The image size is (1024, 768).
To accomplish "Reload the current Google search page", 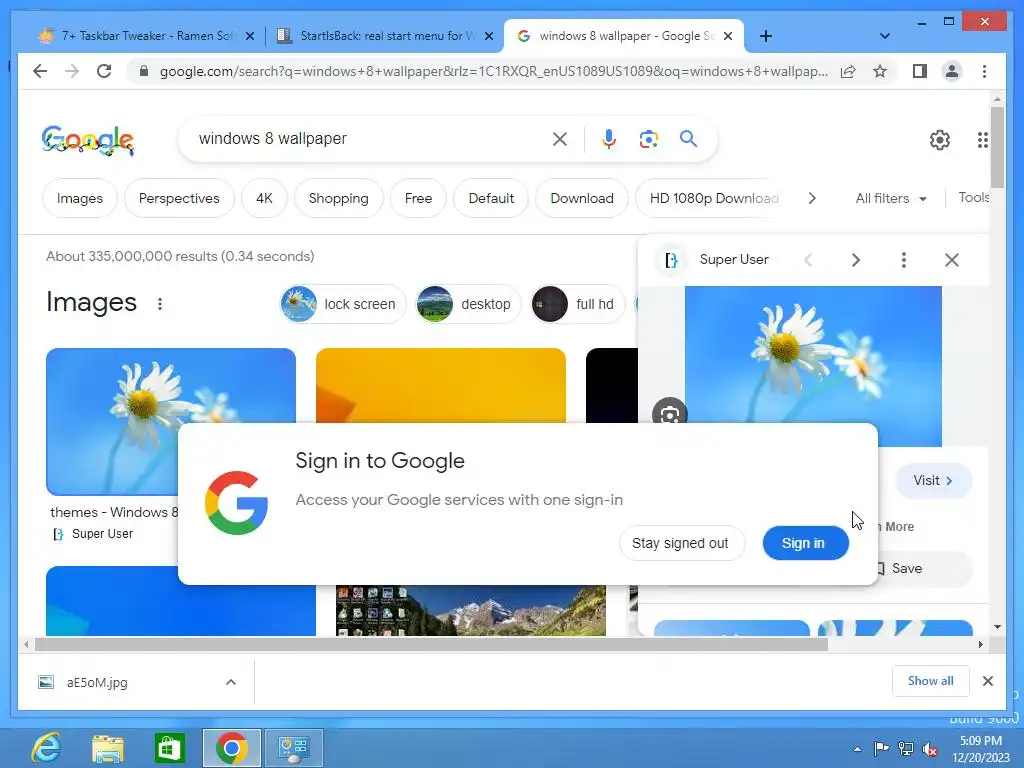I will 104,71.
